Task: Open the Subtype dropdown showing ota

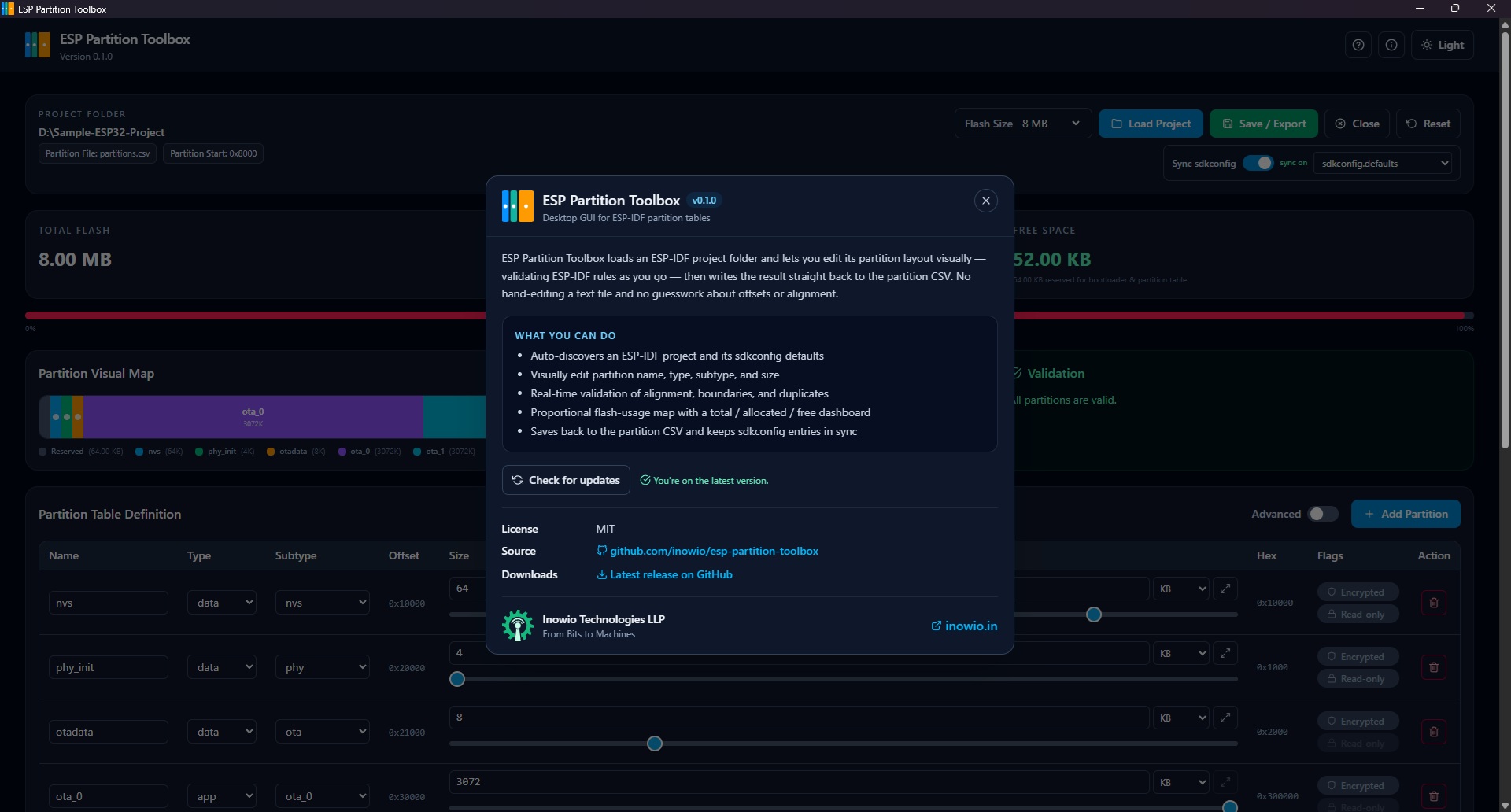Action: point(323,732)
